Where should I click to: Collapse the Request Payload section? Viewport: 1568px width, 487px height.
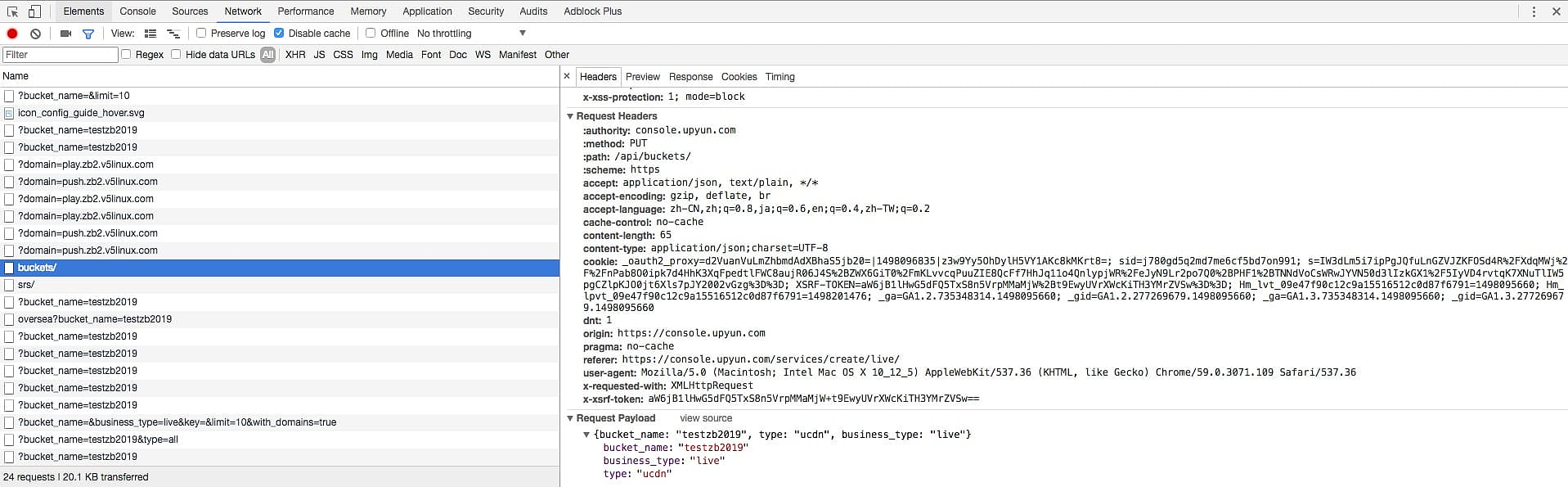[x=571, y=418]
